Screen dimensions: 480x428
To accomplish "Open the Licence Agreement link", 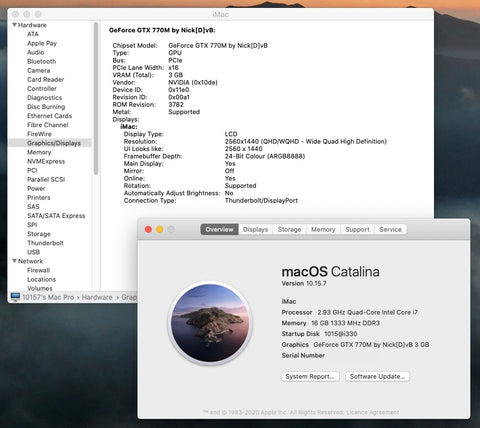I will (373, 412).
